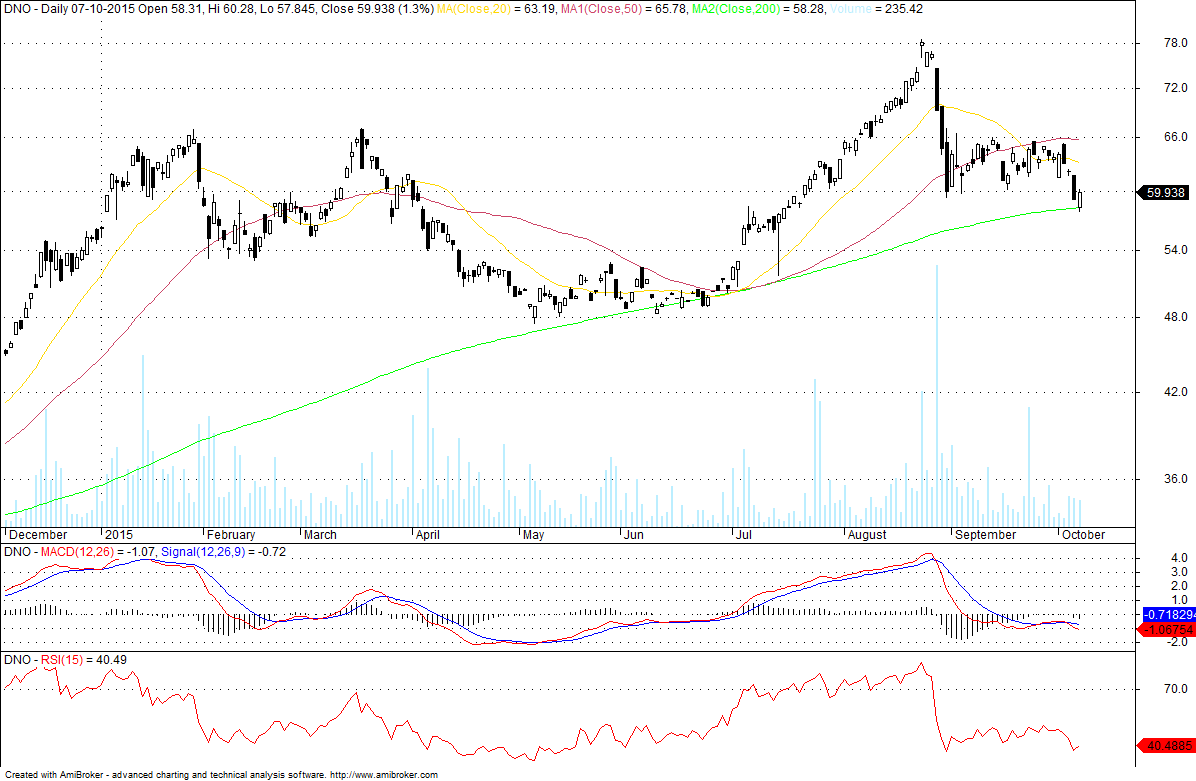Select the MA(Close,20) legend text

(x=473, y=9)
